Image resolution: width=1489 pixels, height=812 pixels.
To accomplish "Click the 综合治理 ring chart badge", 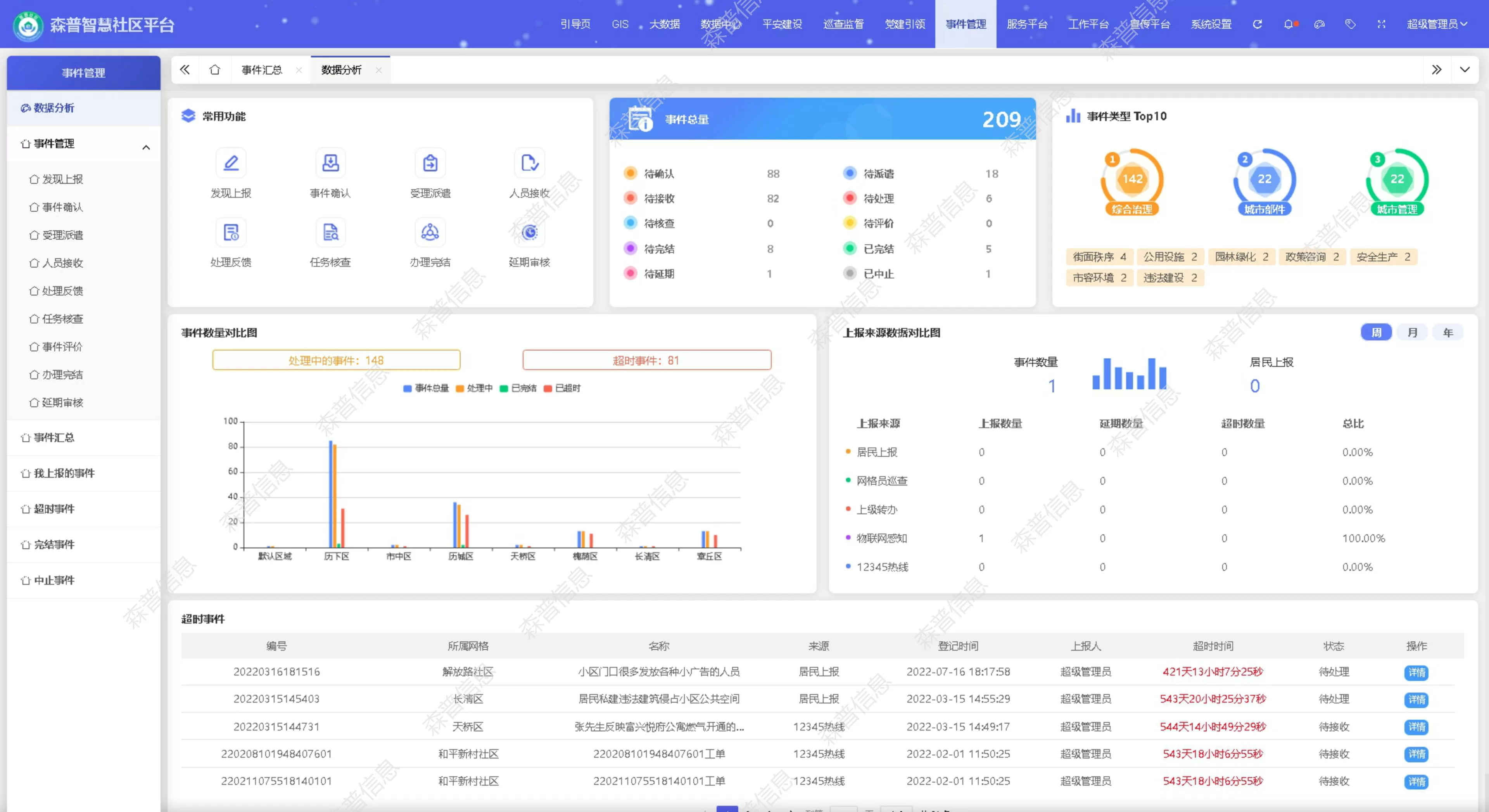I will point(1132,182).
